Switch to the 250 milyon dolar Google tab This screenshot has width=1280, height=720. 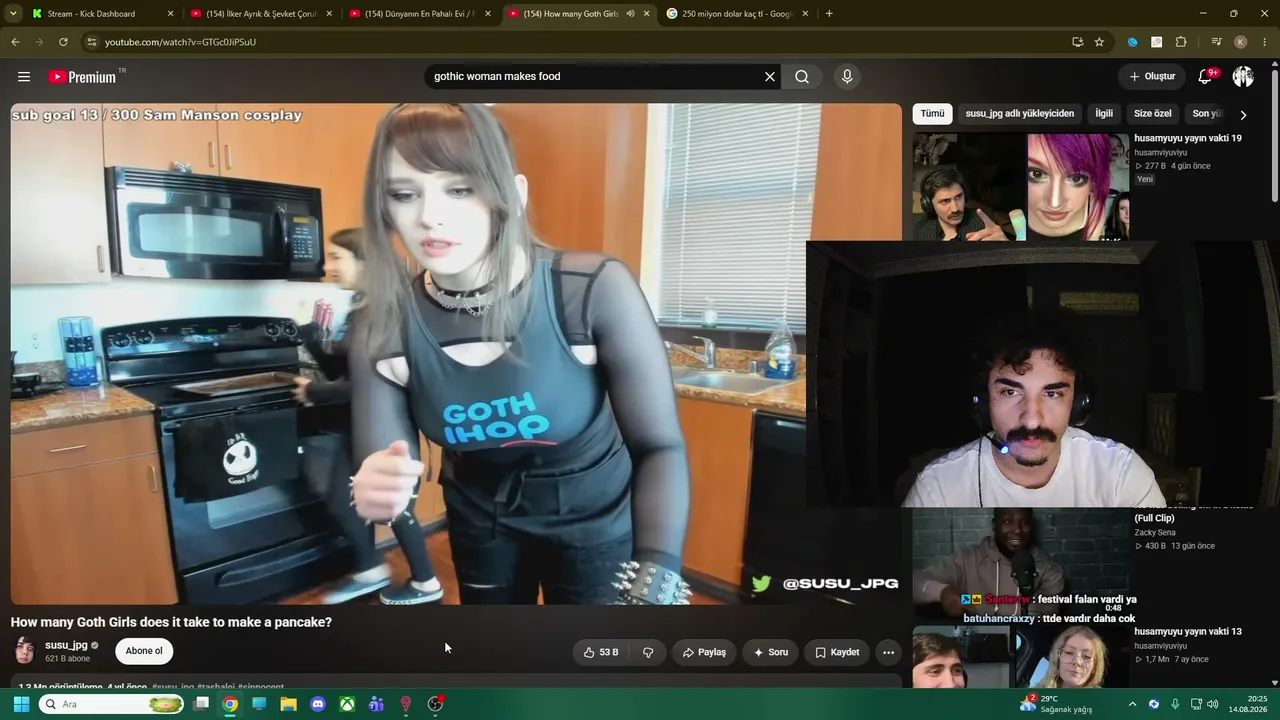[x=738, y=14]
